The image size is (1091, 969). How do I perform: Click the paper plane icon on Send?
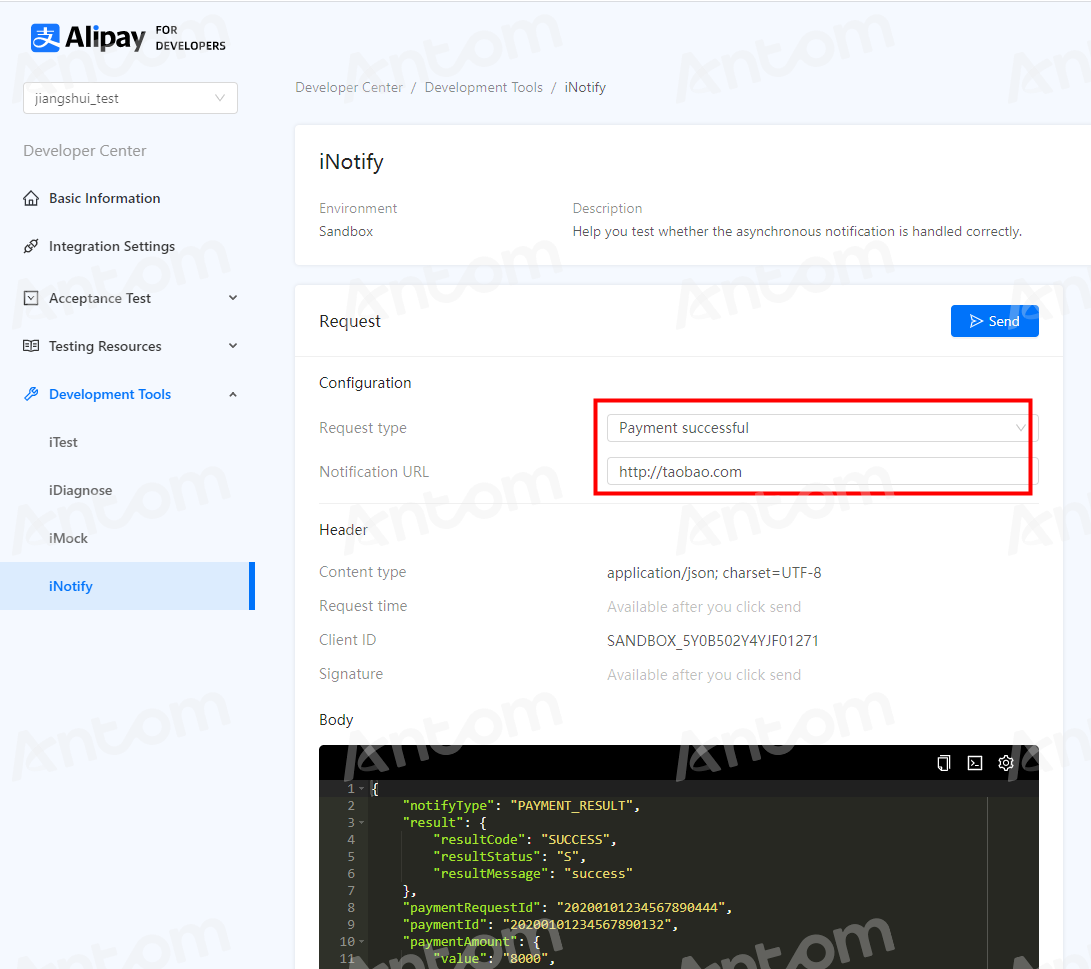(976, 321)
